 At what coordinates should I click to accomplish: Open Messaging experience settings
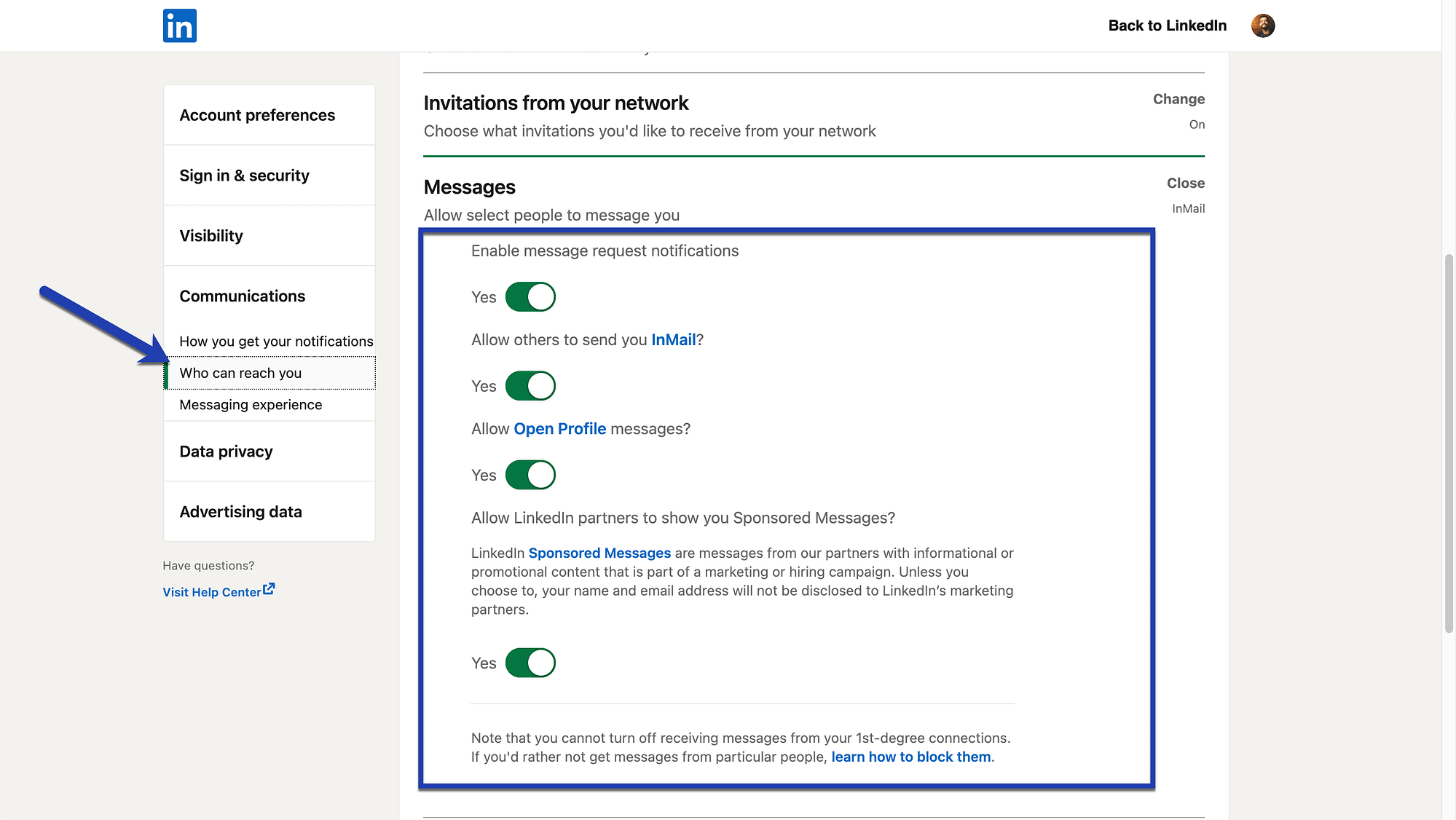pos(250,404)
